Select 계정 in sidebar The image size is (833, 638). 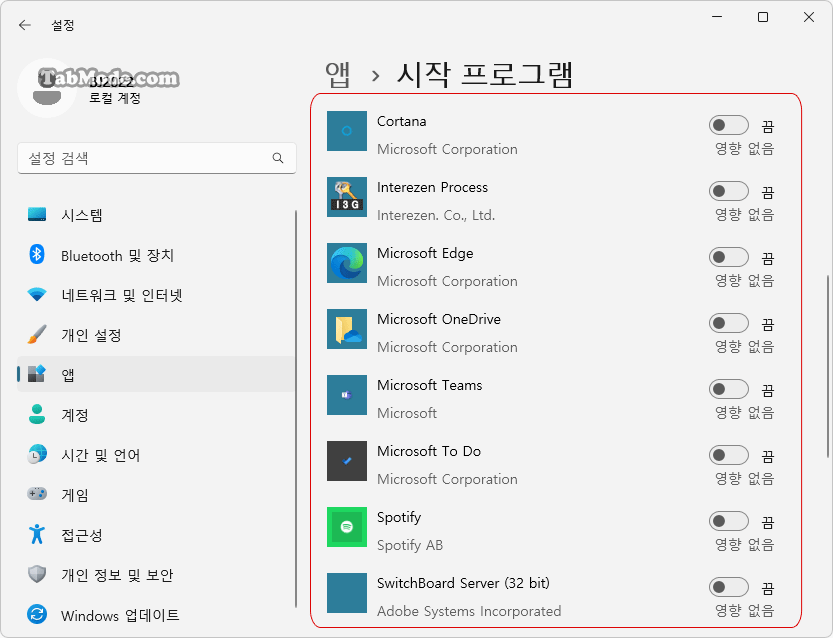[156, 414]
